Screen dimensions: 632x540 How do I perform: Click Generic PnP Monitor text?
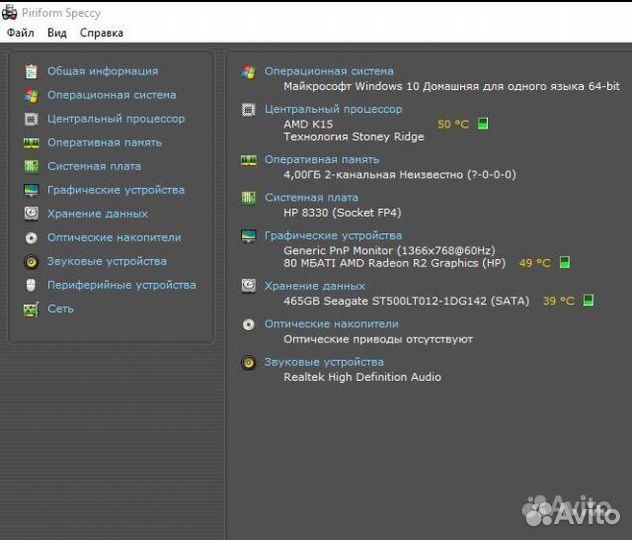pos(389,250)
